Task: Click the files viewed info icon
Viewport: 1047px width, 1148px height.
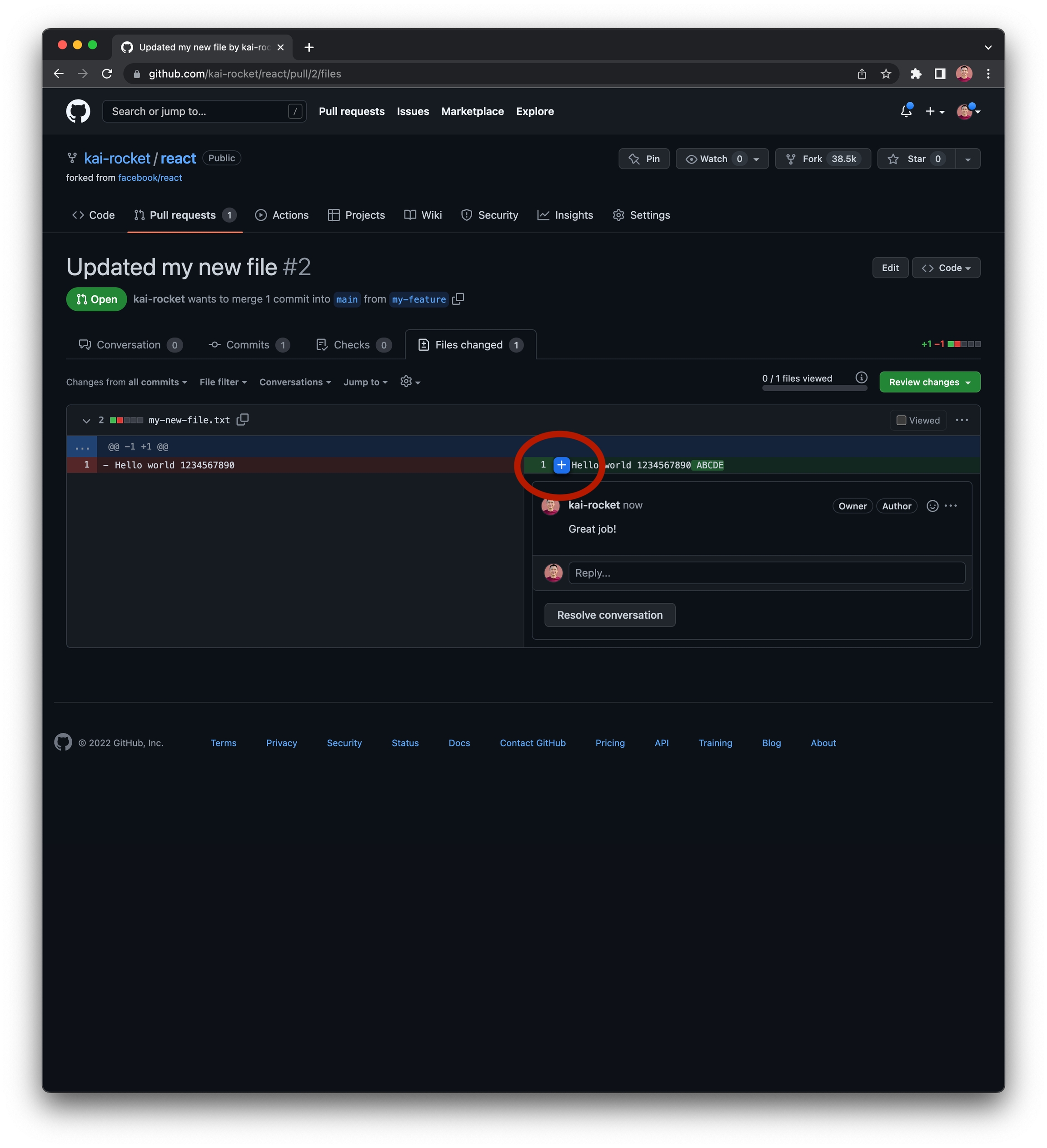Action: pyautogui.click(x=861, y=378)
